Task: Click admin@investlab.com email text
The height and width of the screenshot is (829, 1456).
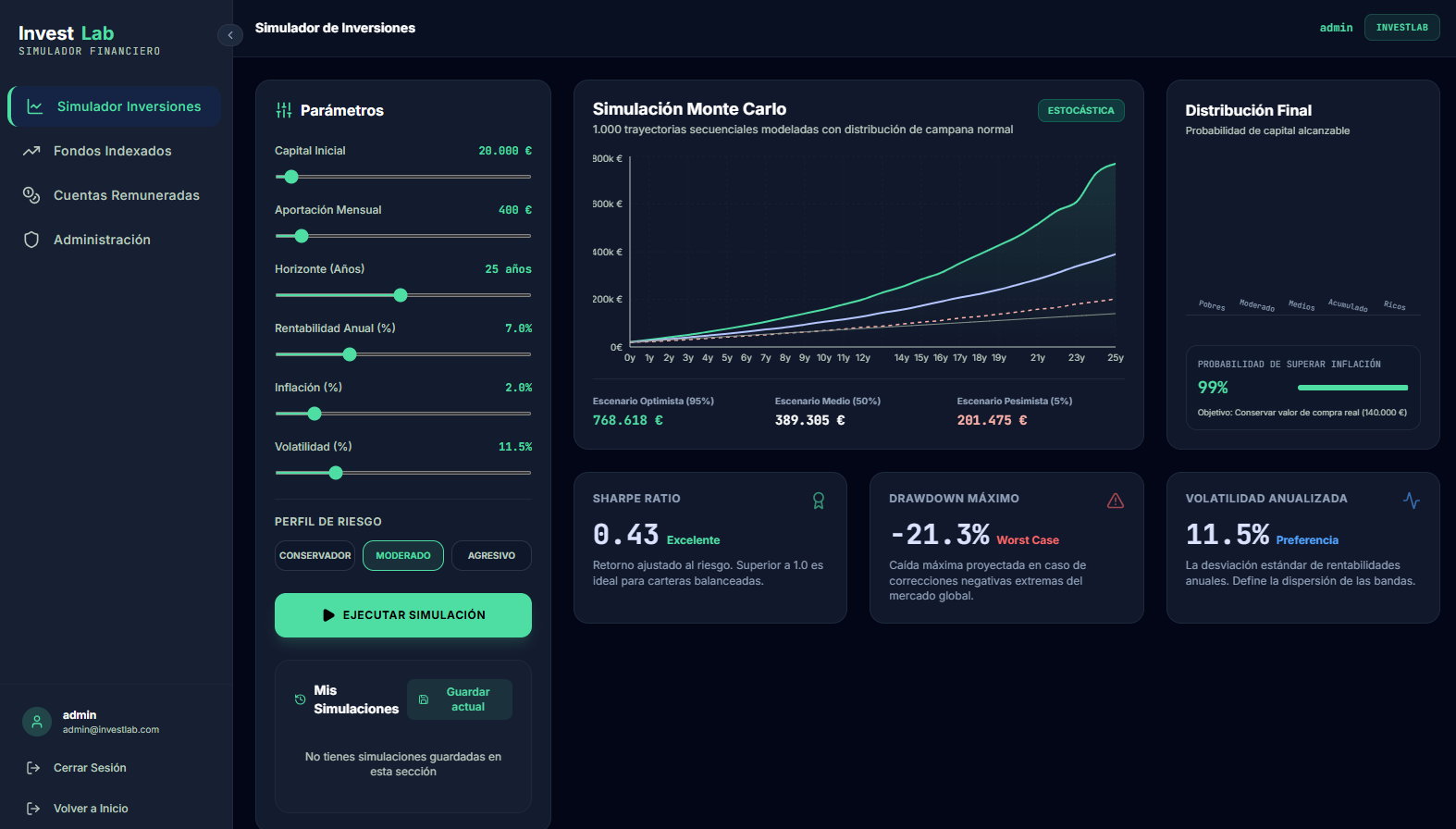Action: coord(111,730)
